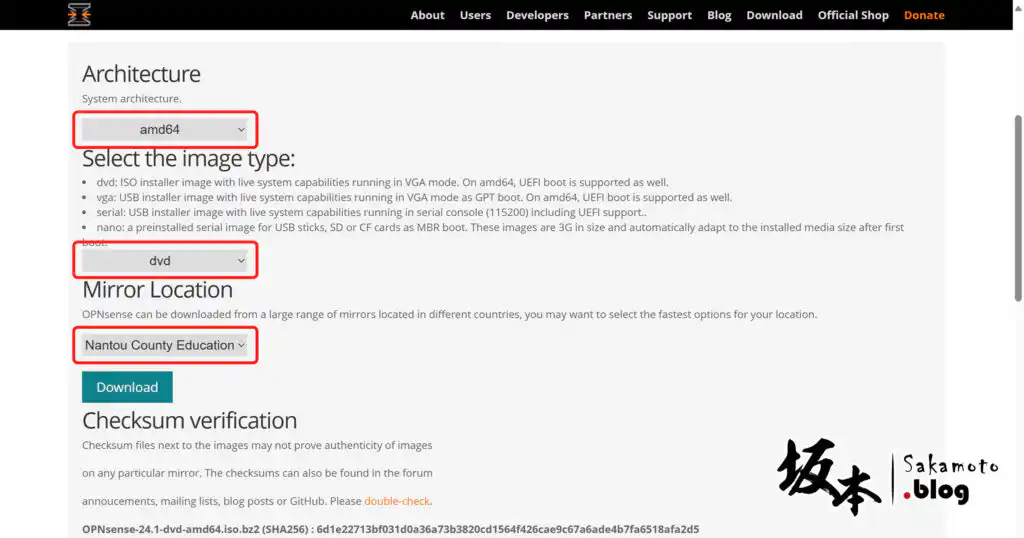Open the dvd image type dropdown
The height and width of the screenshot is (538, 1024).
point(165,261)
